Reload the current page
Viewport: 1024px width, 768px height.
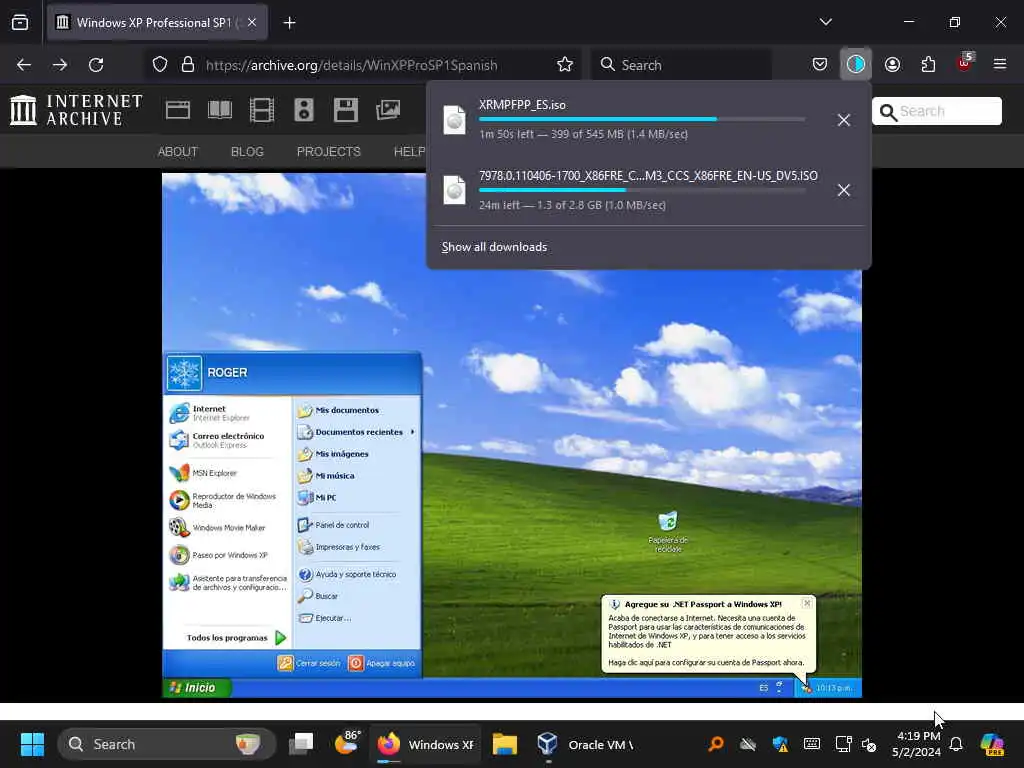point(96,65)
